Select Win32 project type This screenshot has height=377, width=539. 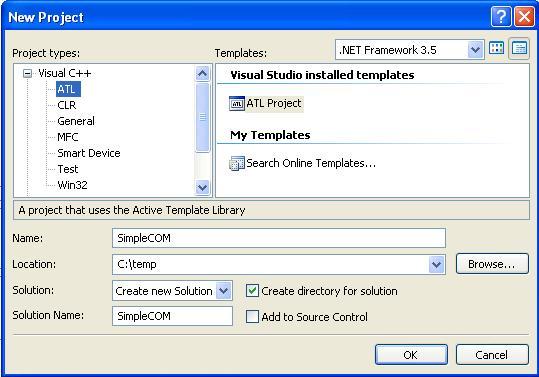pos(72,185)
